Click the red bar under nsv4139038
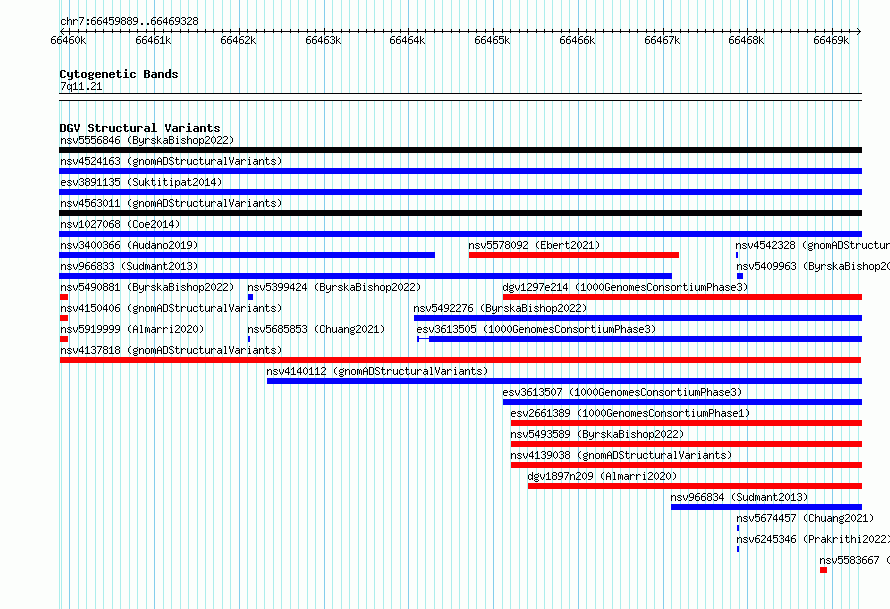The image size is (890, 609). coord(686,465)
